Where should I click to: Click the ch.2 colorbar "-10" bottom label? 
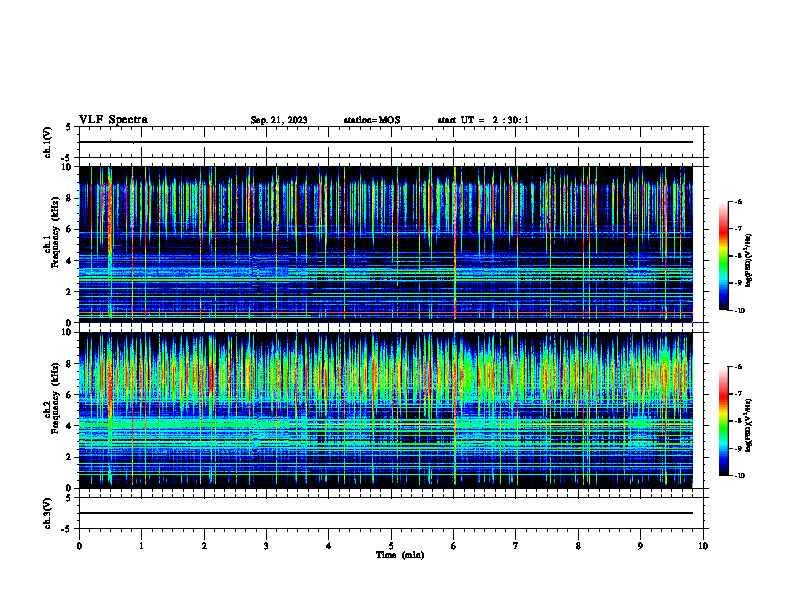click(740, 476)
